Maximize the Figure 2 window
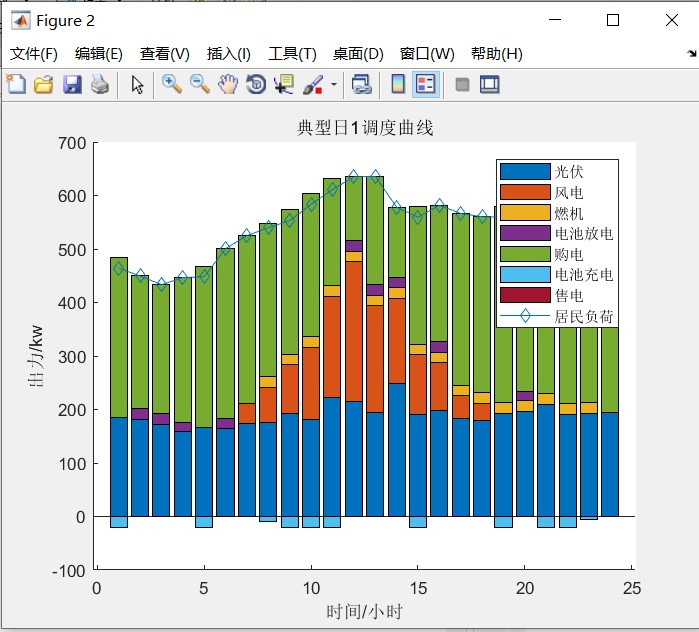Viewport: 699px width, 632px height. click(613, 20)
